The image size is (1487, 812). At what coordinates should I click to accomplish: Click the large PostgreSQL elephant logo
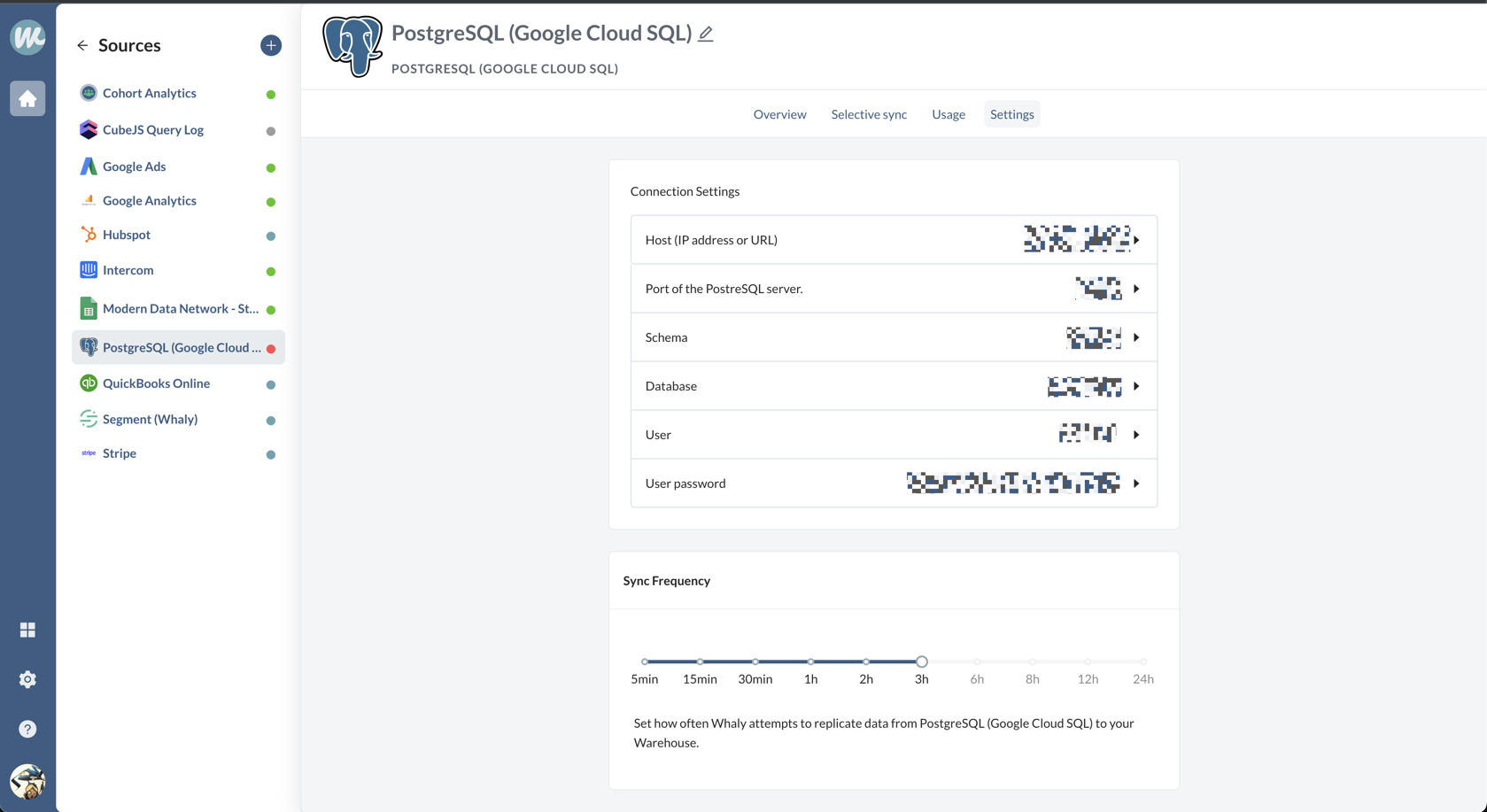(x=352, y=46)
